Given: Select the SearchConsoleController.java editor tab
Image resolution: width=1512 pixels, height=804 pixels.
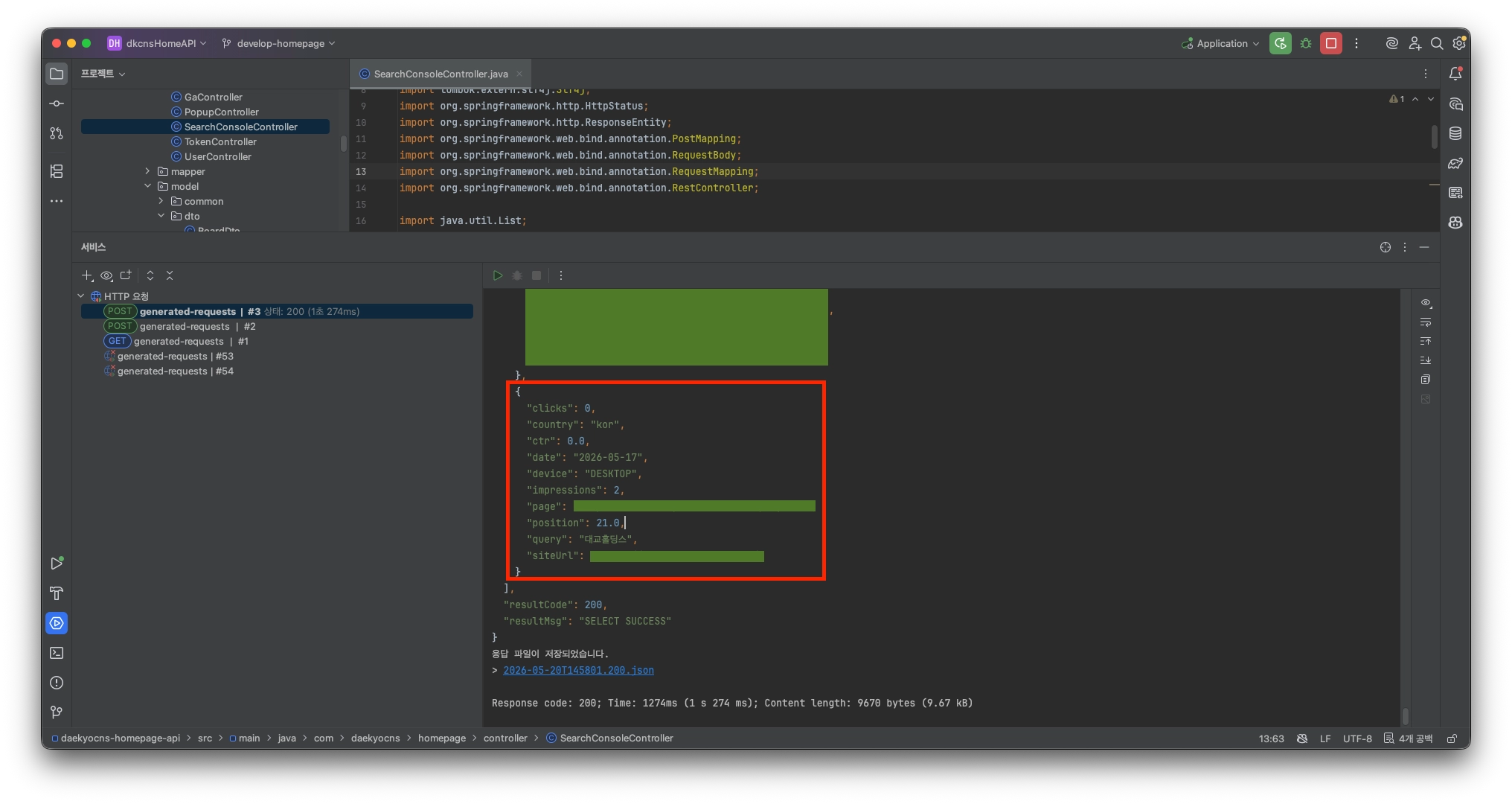Looking at the screenshot, I should click(x=441, y=74).
